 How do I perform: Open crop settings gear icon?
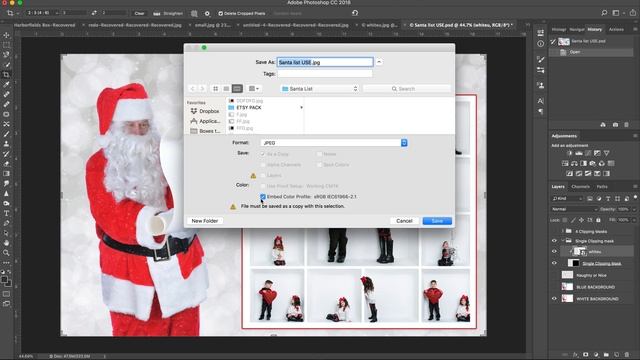tap(207, 13)
